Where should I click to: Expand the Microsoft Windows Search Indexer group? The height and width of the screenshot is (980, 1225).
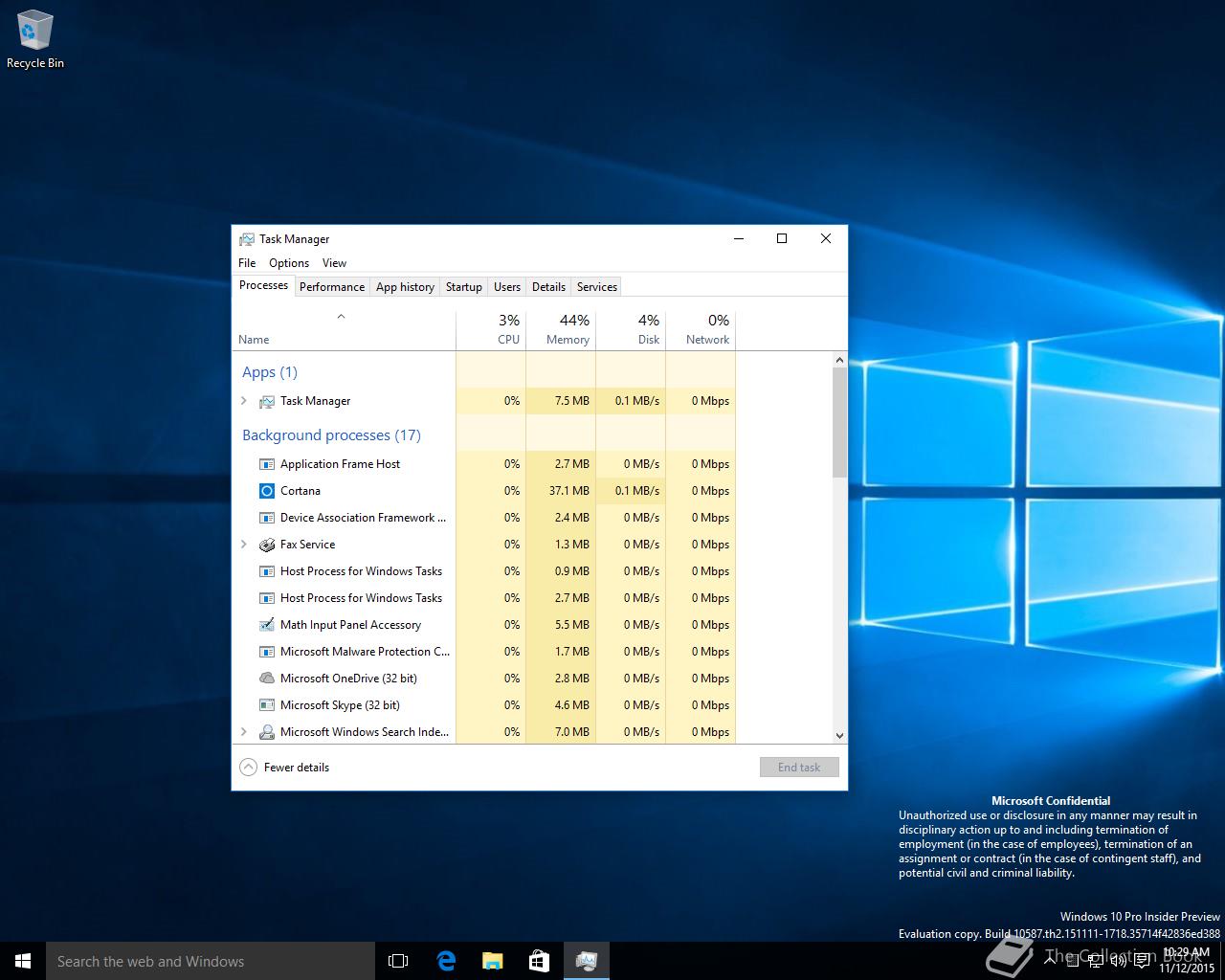[x=244, y=732]
